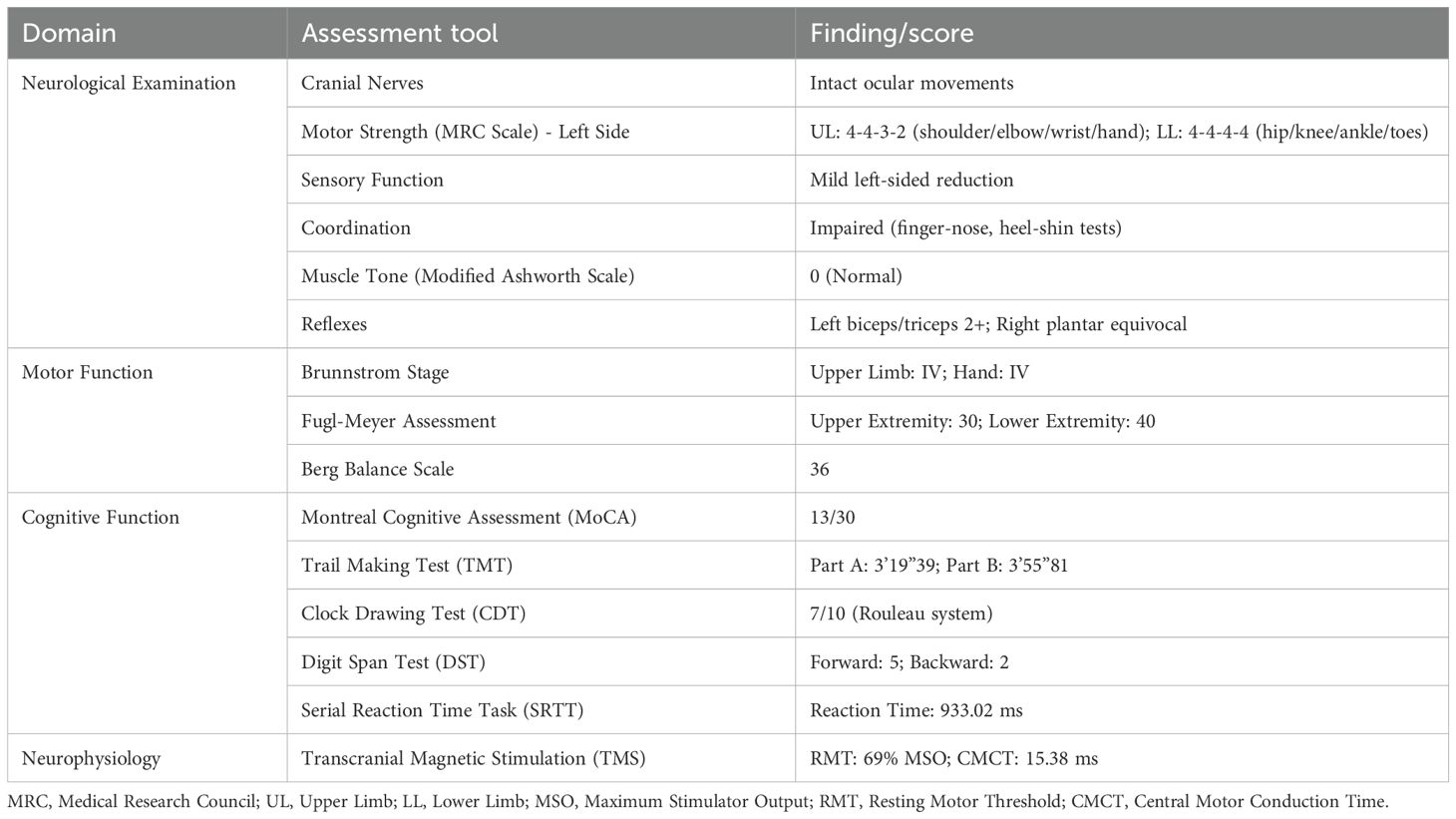Select the Trail Making Test (TMT) cell

click(406, 566)
